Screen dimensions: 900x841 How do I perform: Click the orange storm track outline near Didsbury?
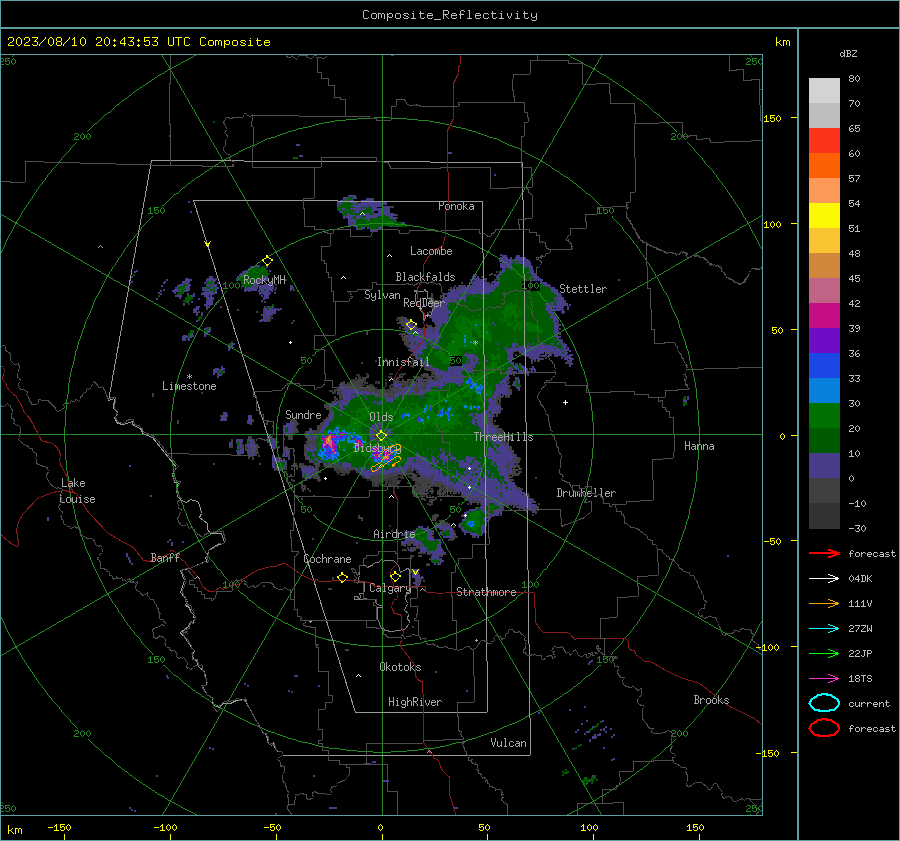pos(386,458)
